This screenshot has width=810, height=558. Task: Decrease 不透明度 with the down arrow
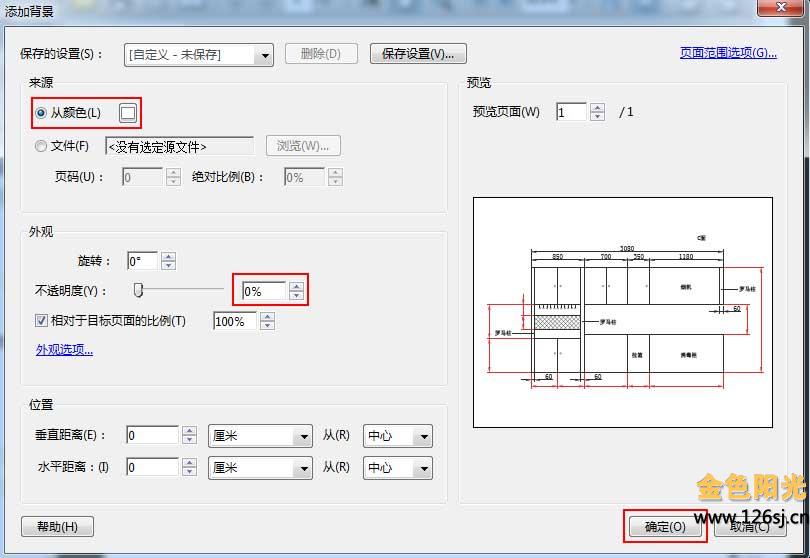[x=296, y=295]
